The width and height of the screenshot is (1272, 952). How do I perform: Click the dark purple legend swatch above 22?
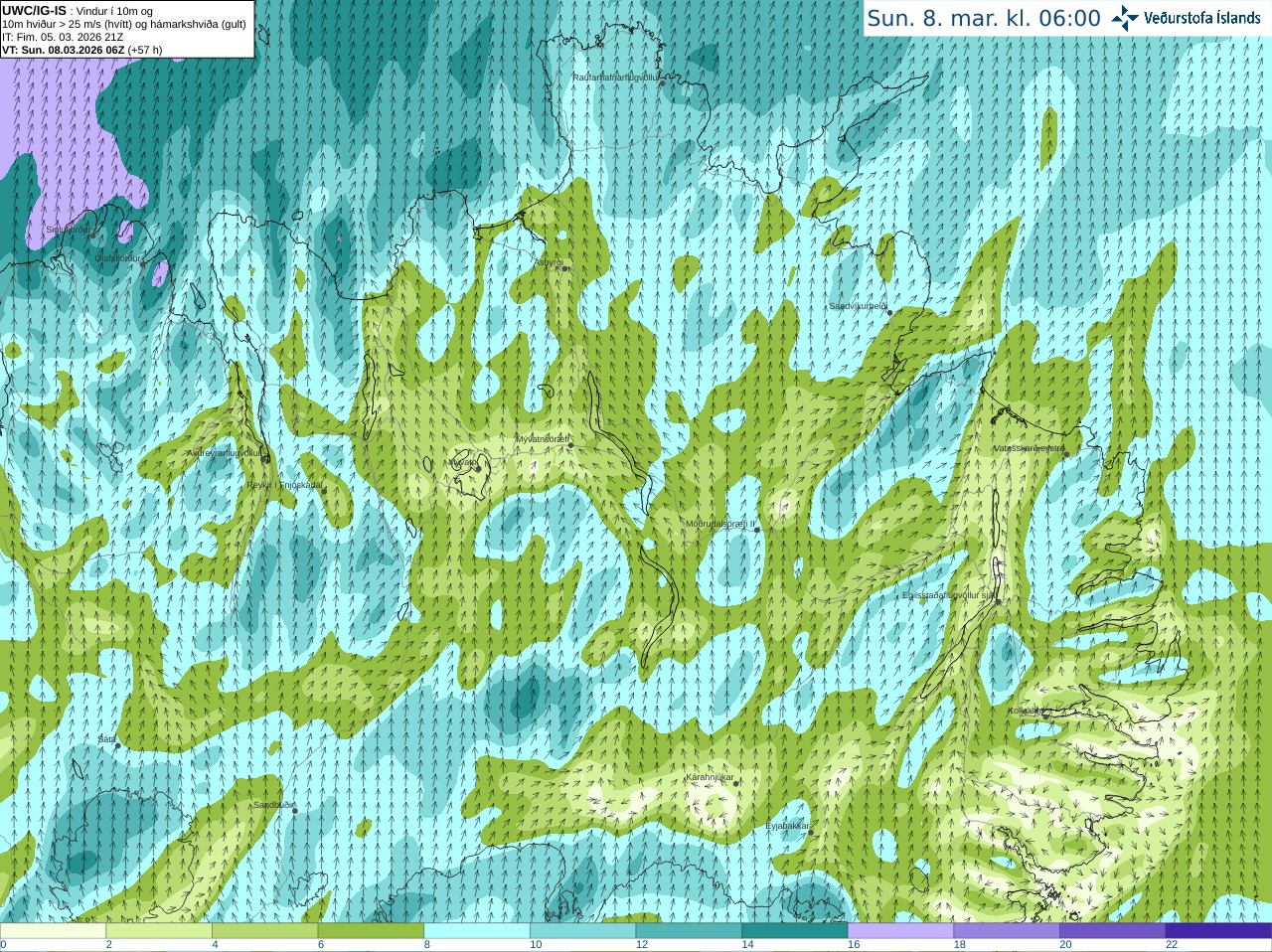coord(1218,931)
